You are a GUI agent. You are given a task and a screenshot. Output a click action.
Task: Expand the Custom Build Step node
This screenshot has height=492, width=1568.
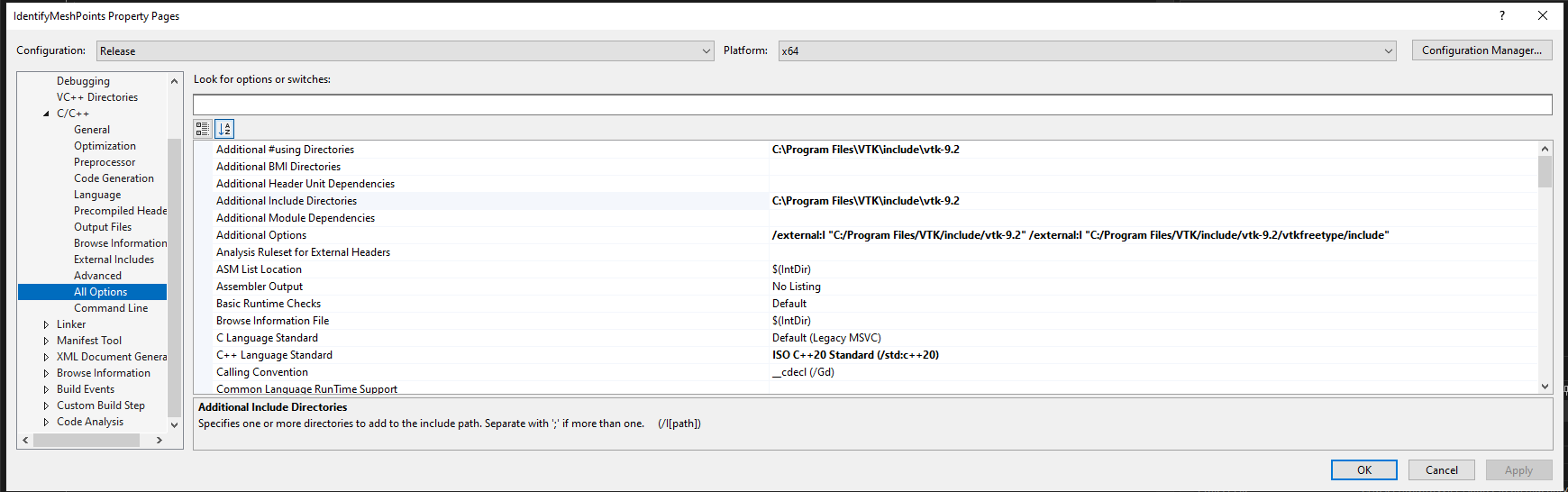[46, 405]
